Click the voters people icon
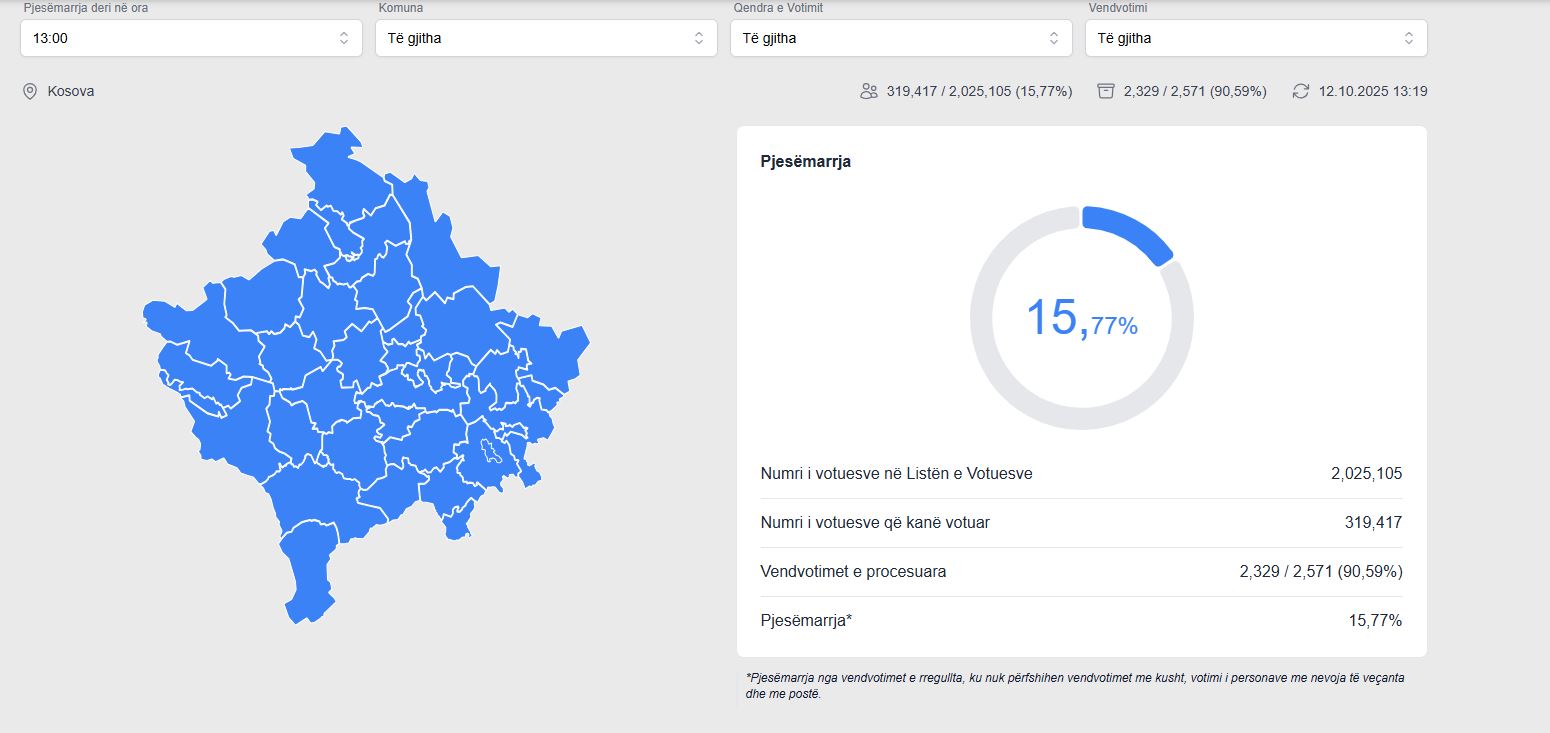The height and width of the screenshot is (733, 1550). click(x=868, y=91)
